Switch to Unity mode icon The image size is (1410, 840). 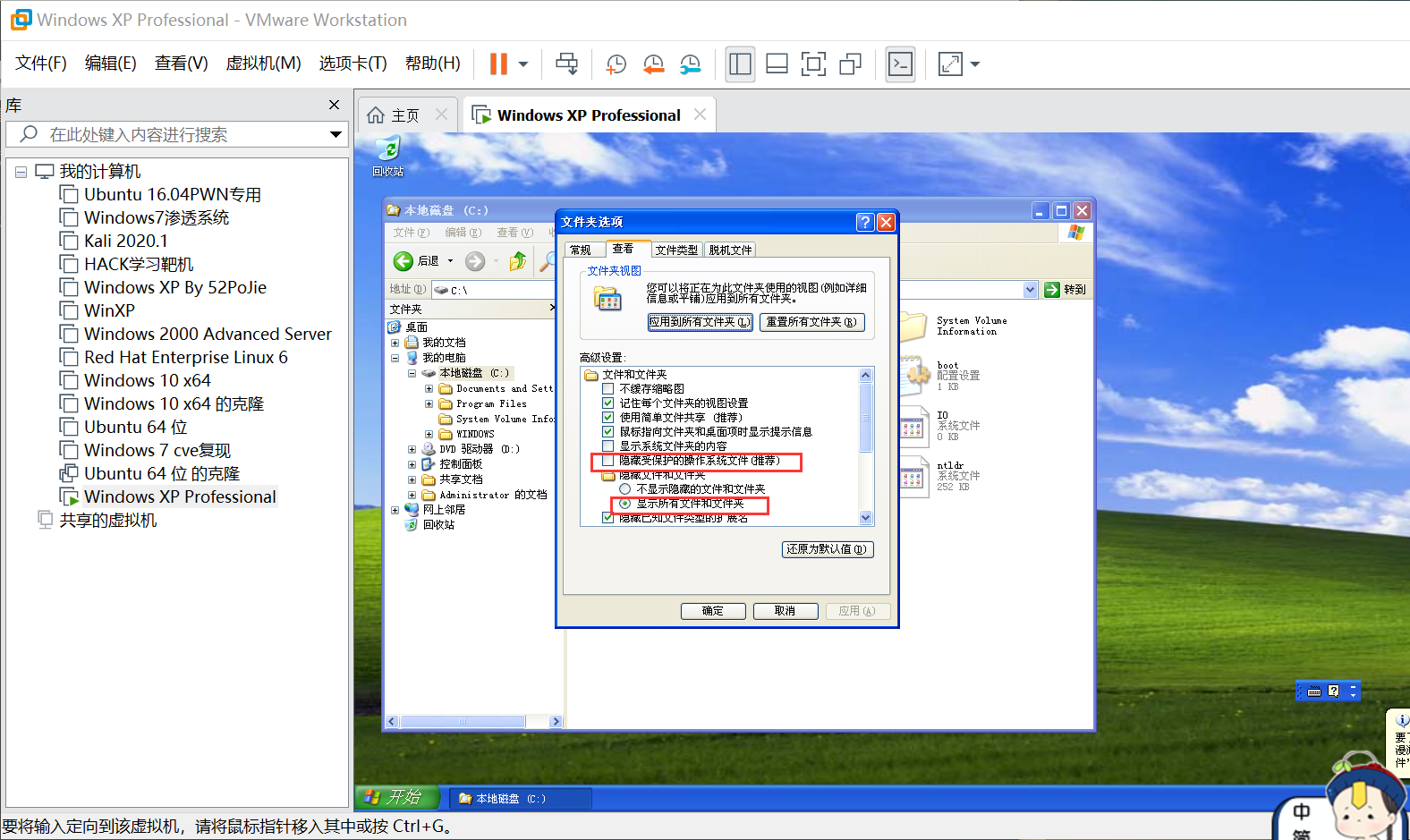pos(851,64)
